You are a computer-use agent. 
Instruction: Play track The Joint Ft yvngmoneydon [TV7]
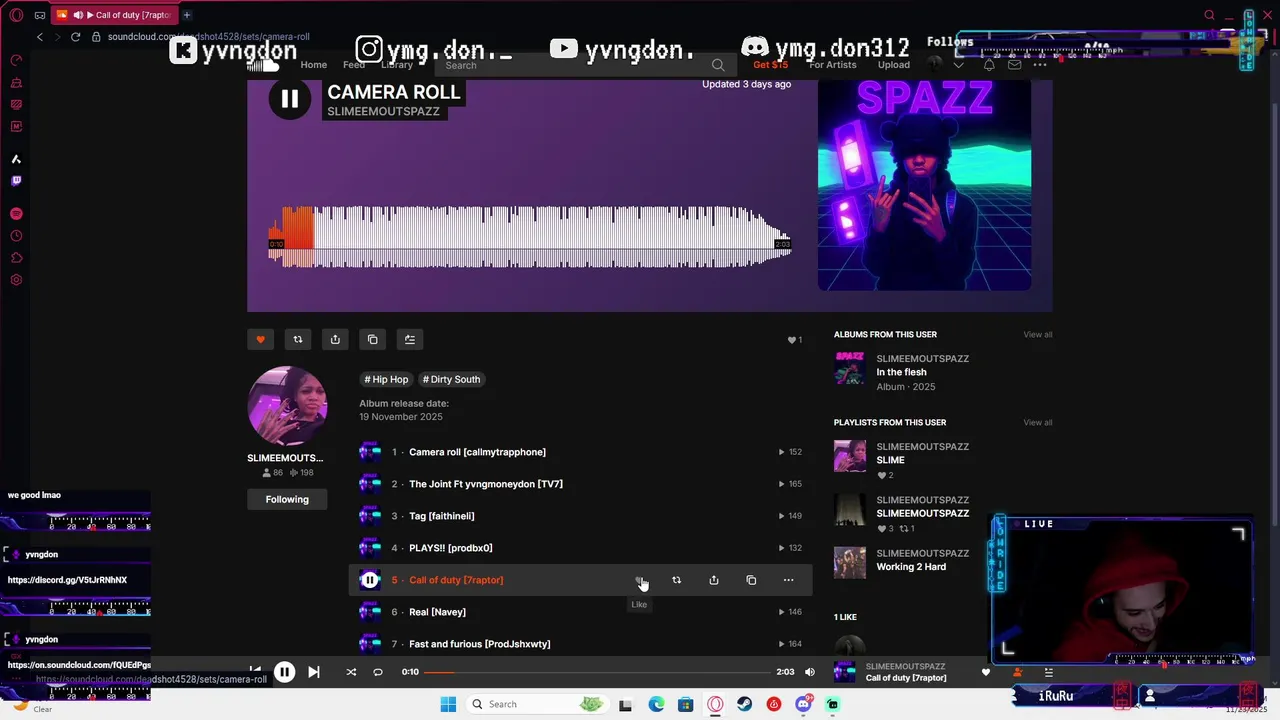click(x=486, y=484)
